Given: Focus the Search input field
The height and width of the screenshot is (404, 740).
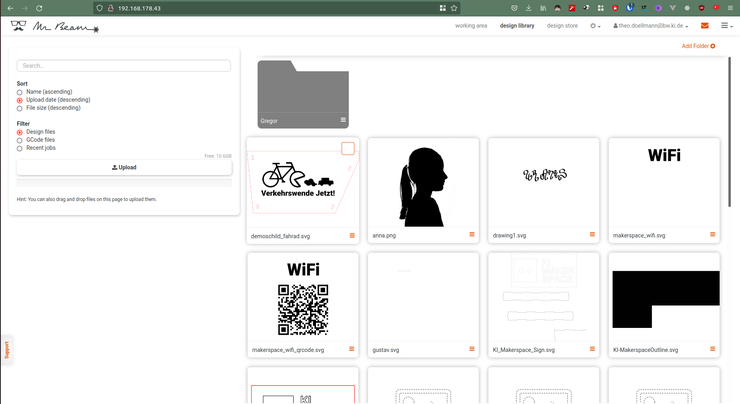Looking at the screenshot, I should pos(124,66).
